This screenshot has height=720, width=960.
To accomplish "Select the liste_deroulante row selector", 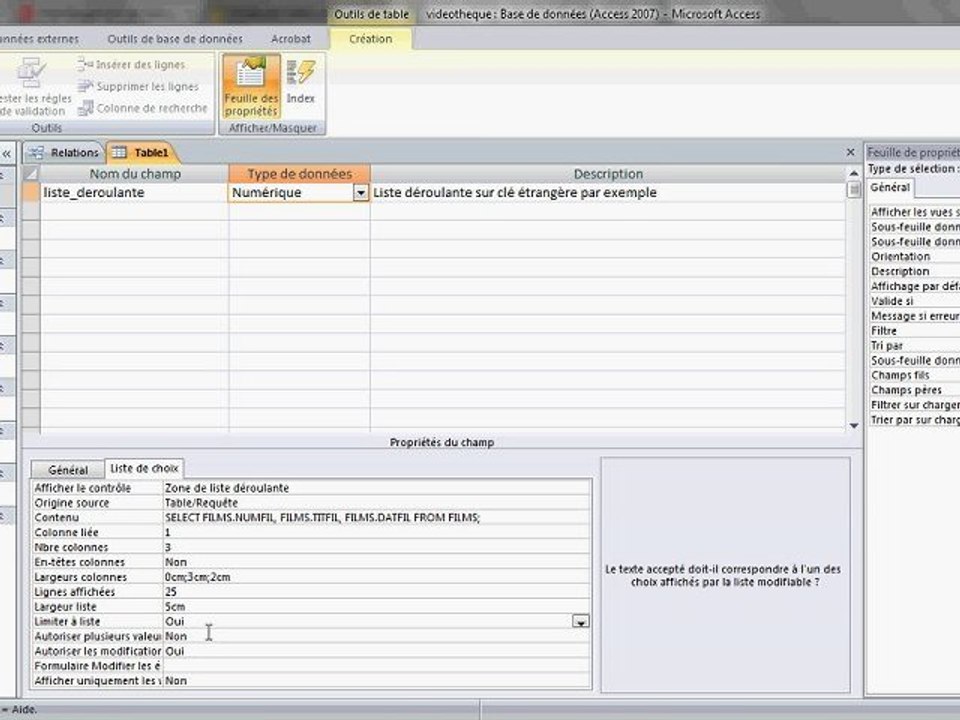I will [31, 192].
